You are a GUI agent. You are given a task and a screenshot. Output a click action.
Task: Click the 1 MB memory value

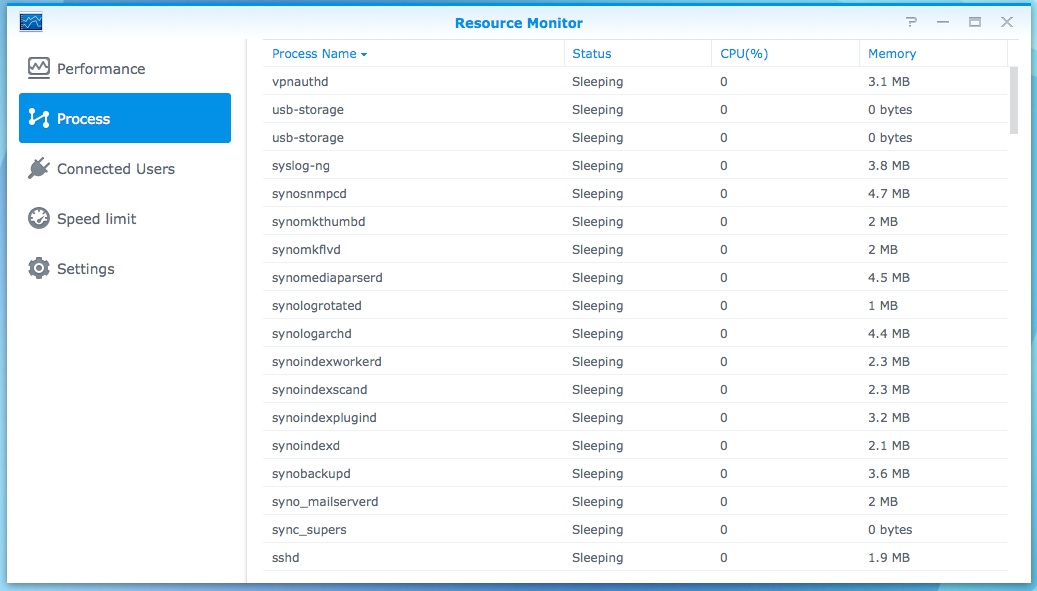pos(883,305)
